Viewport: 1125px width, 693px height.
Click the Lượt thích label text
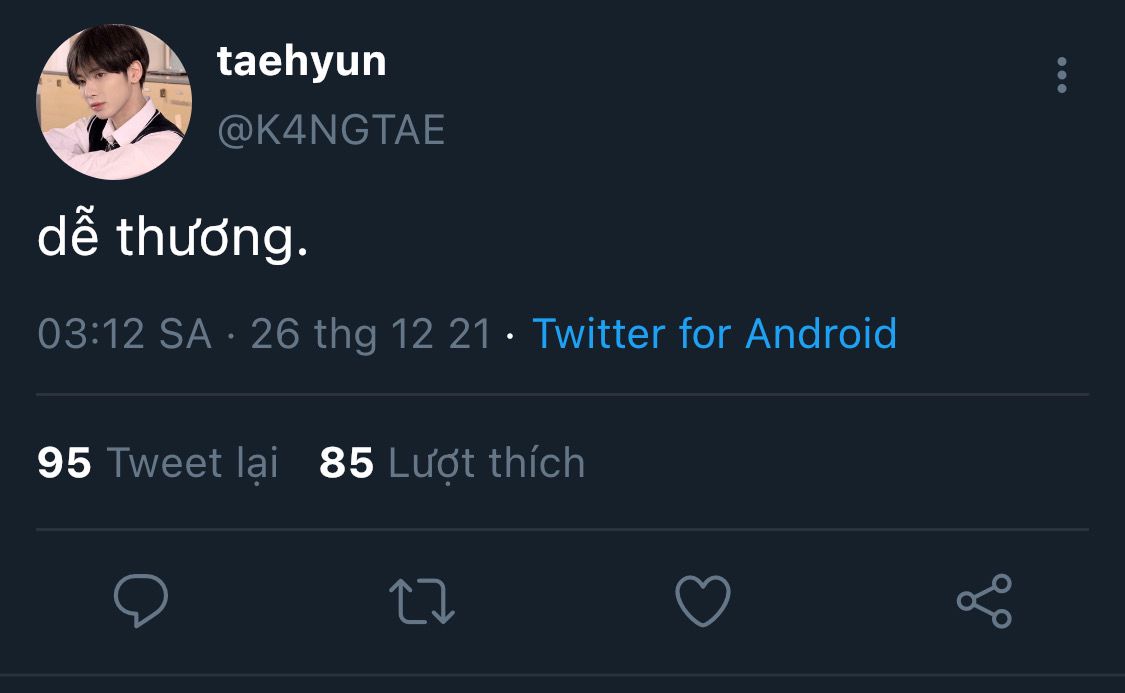click(486, 463)
